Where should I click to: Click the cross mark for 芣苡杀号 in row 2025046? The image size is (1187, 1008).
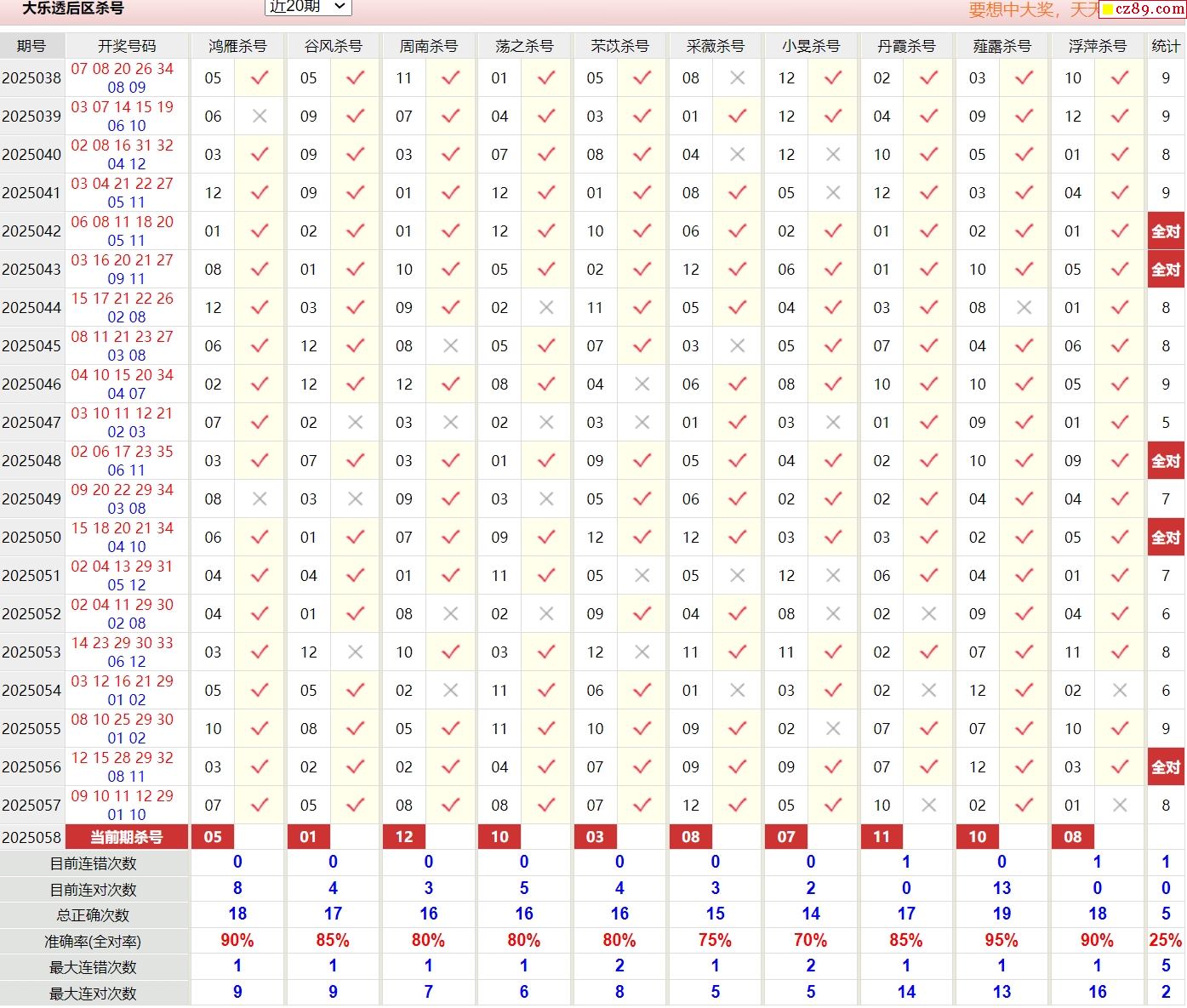pyautogui.click(x=642, y=384)
